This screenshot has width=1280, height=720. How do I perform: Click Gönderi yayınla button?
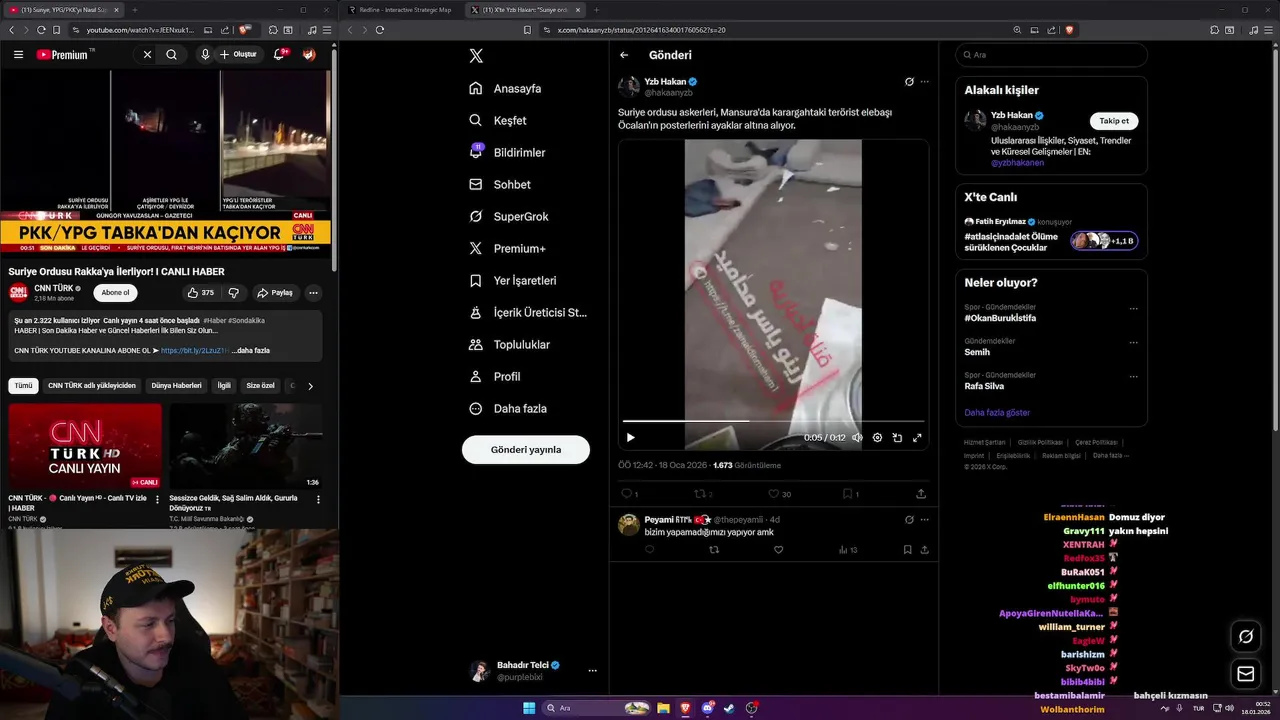(x=526, y=449)
